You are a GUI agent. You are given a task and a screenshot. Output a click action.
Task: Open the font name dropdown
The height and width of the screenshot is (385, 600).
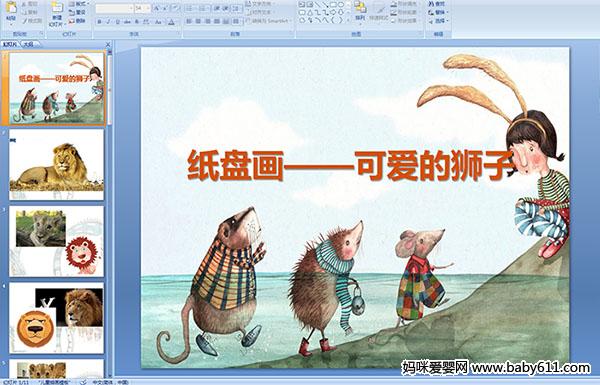click(131, 8)
